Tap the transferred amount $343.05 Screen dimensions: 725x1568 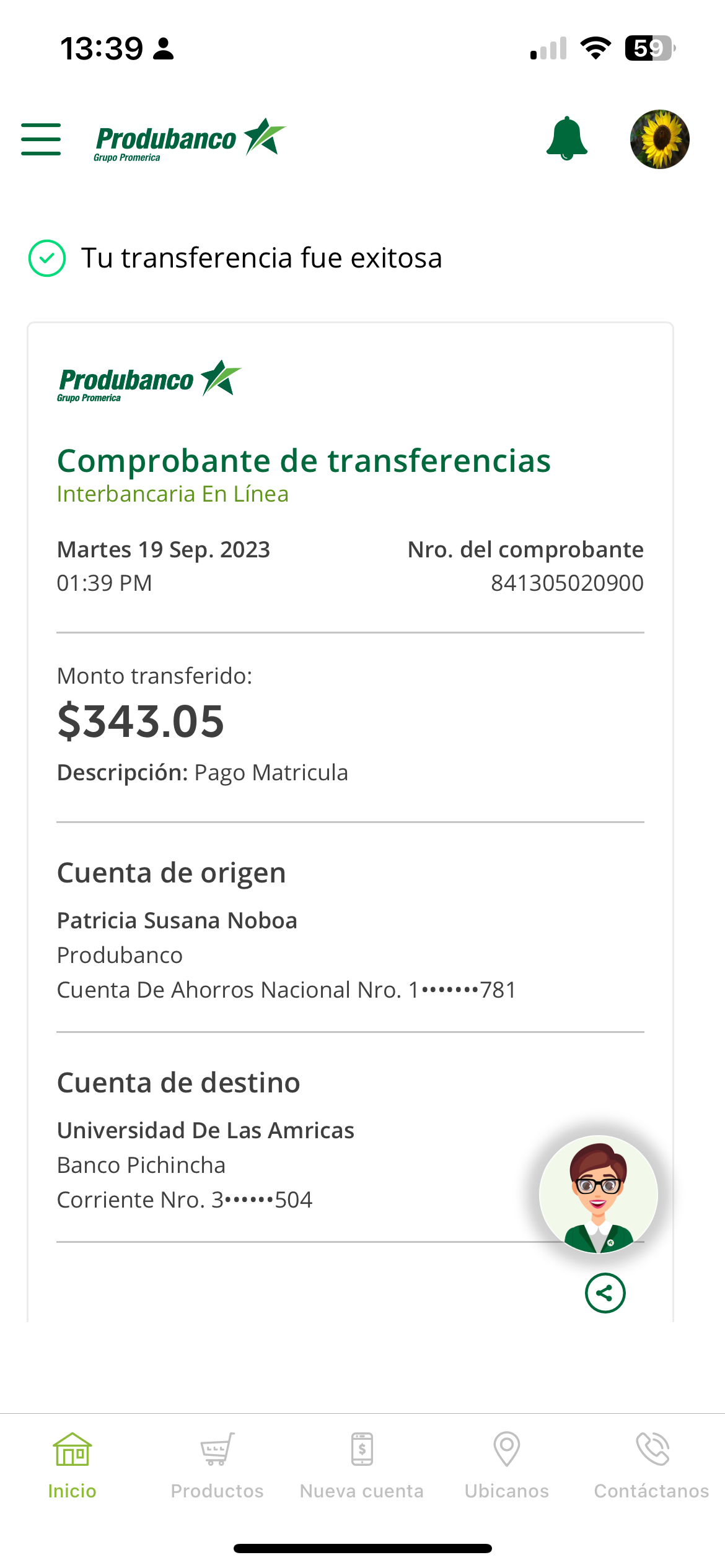pos(141,722)
